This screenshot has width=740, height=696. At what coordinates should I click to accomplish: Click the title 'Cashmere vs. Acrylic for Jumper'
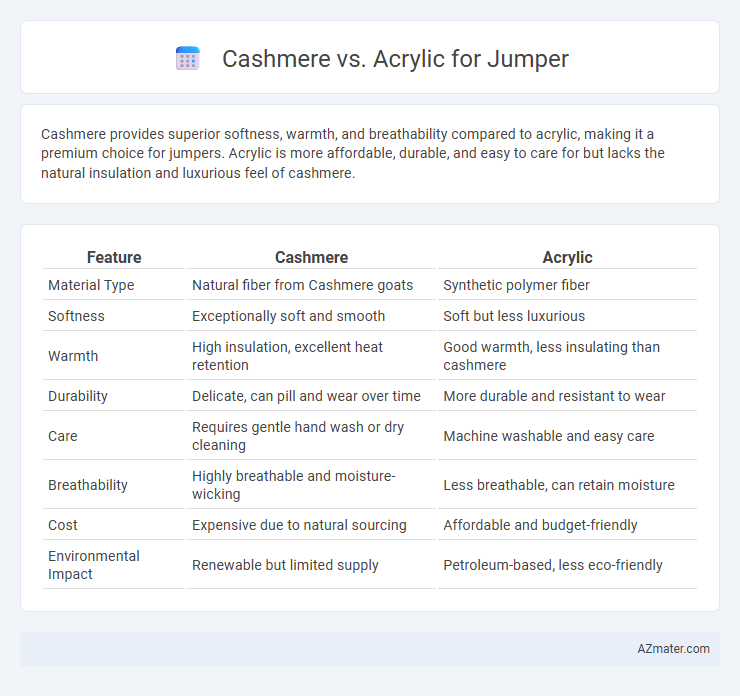395,59
